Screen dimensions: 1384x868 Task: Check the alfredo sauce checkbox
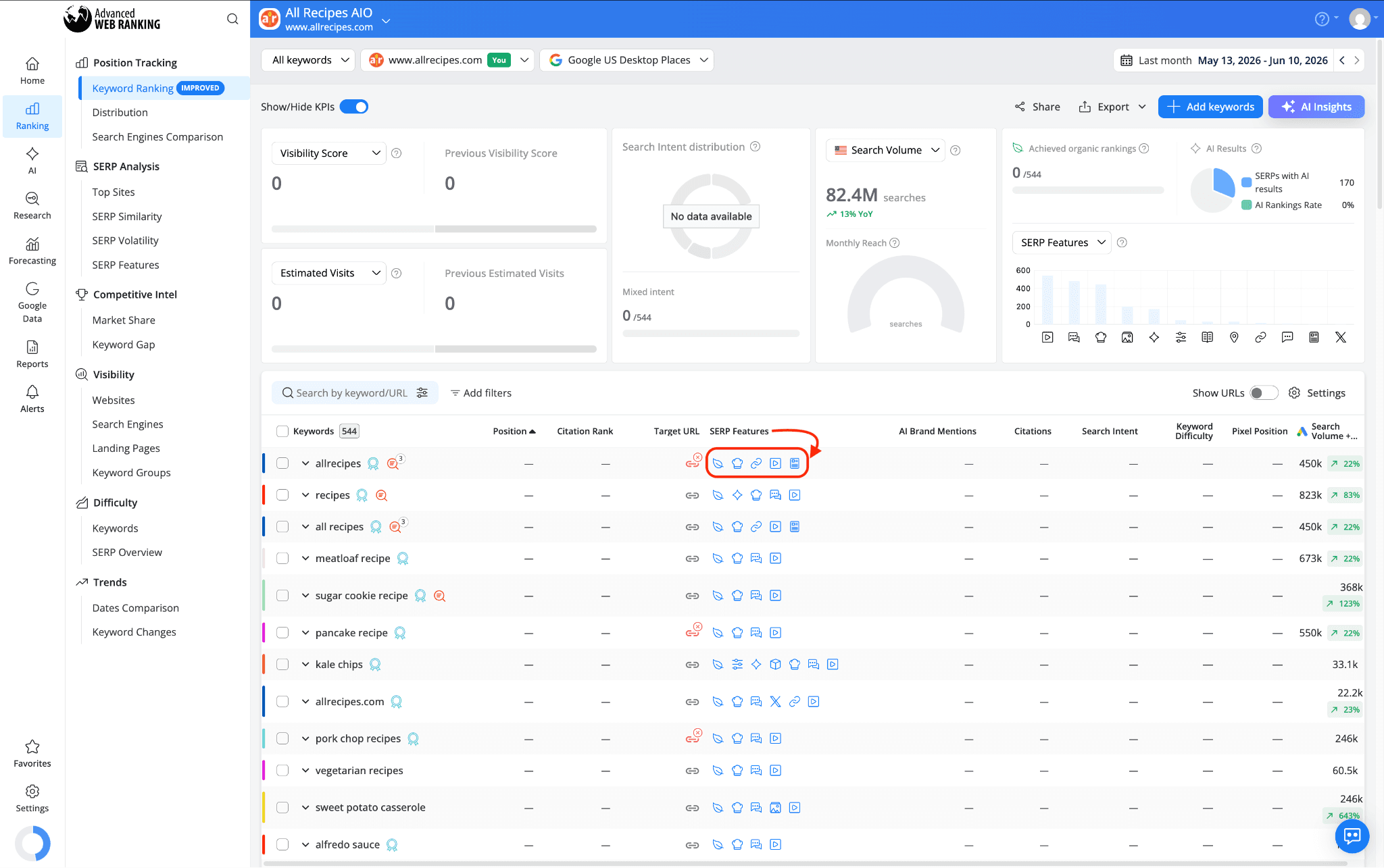click(x=282, y=844)
